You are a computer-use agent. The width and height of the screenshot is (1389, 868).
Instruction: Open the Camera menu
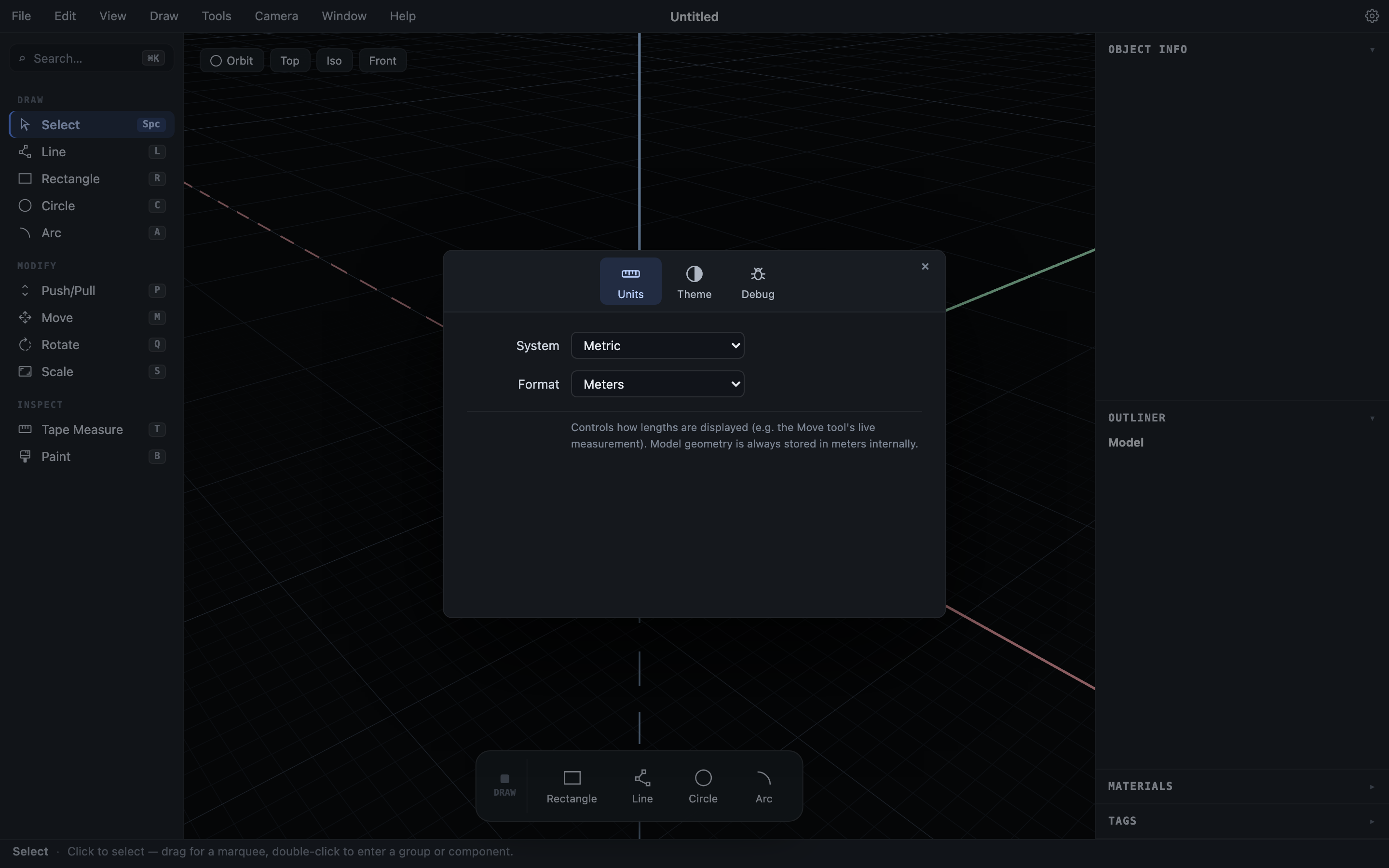tap(277, 16)
